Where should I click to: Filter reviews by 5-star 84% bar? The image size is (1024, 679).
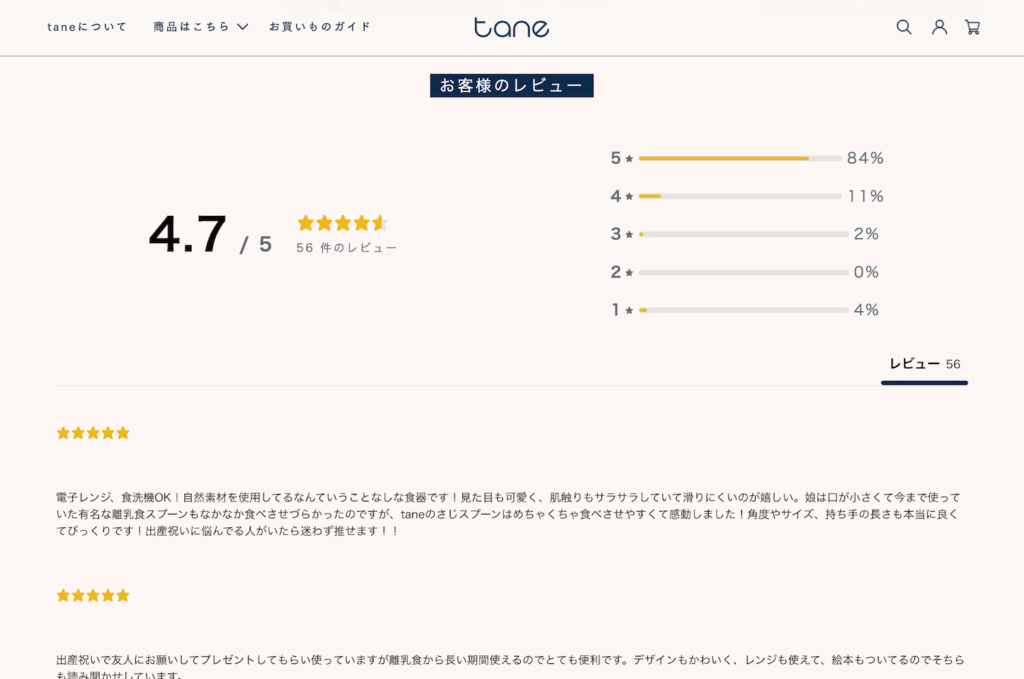coord(740,158)
